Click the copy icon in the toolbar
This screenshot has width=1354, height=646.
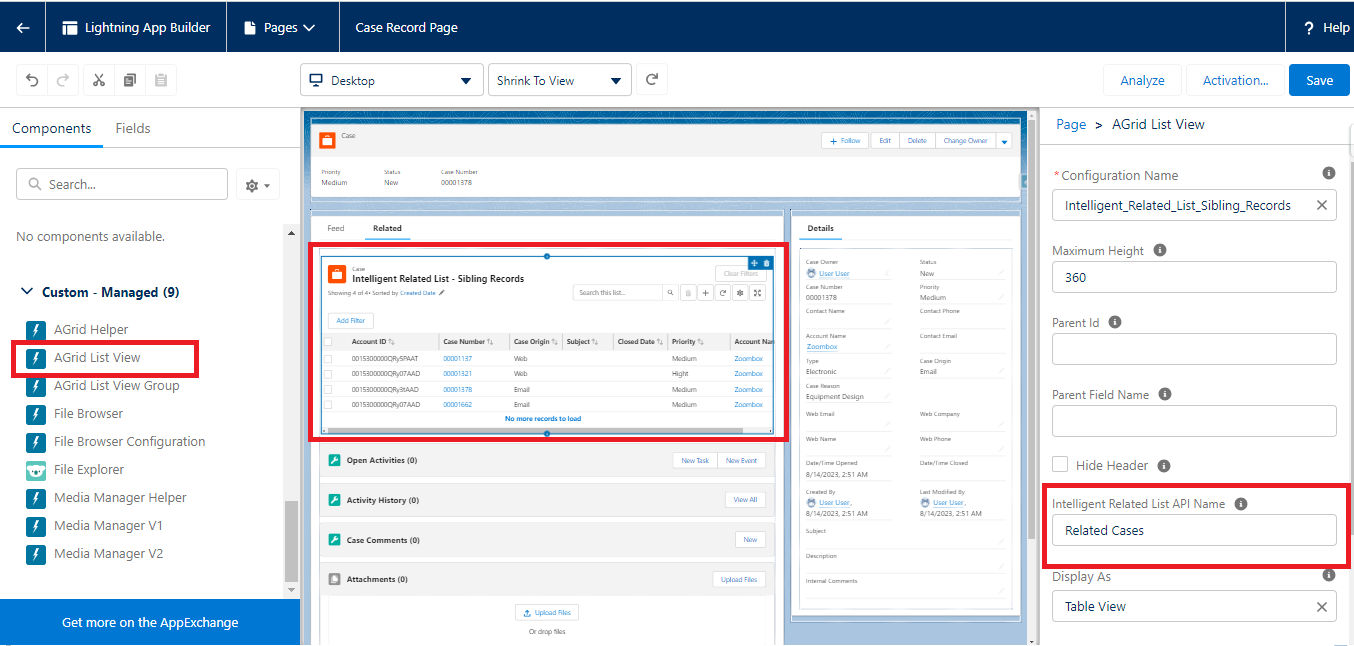[130, 81]
